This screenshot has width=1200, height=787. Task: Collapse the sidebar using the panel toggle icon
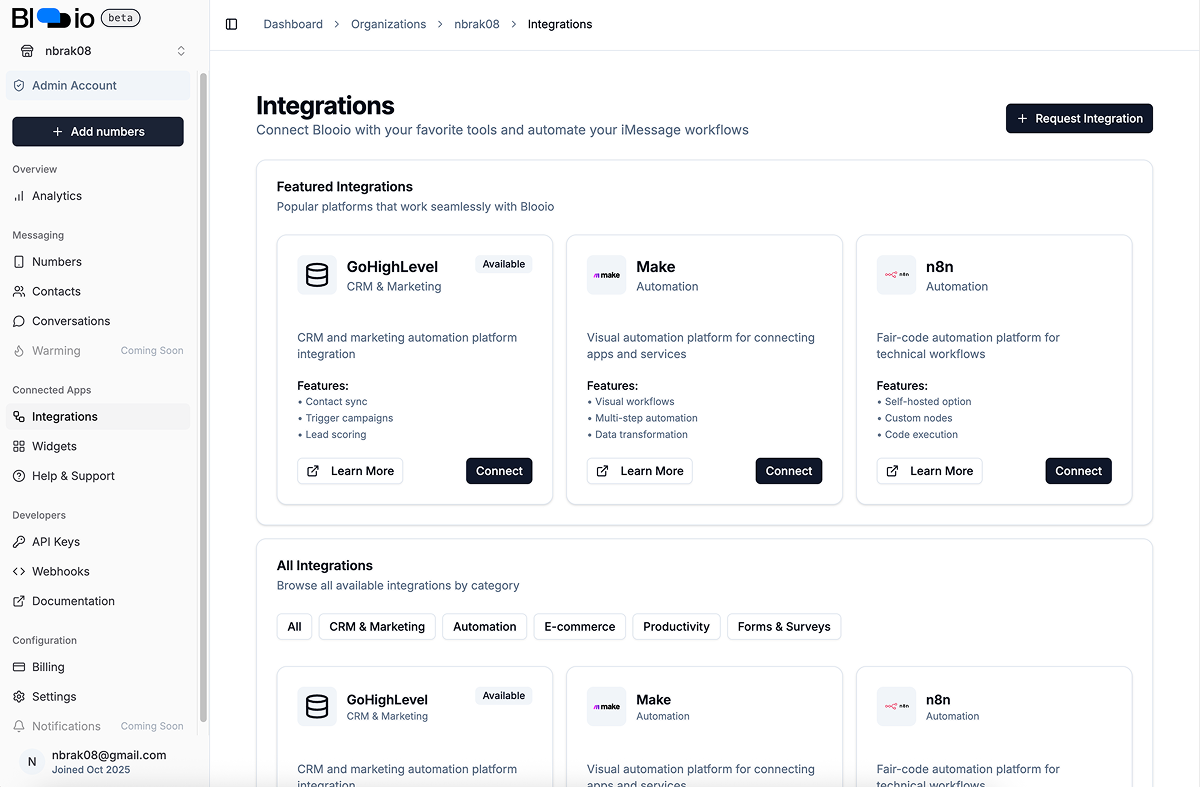coord(232,24)
